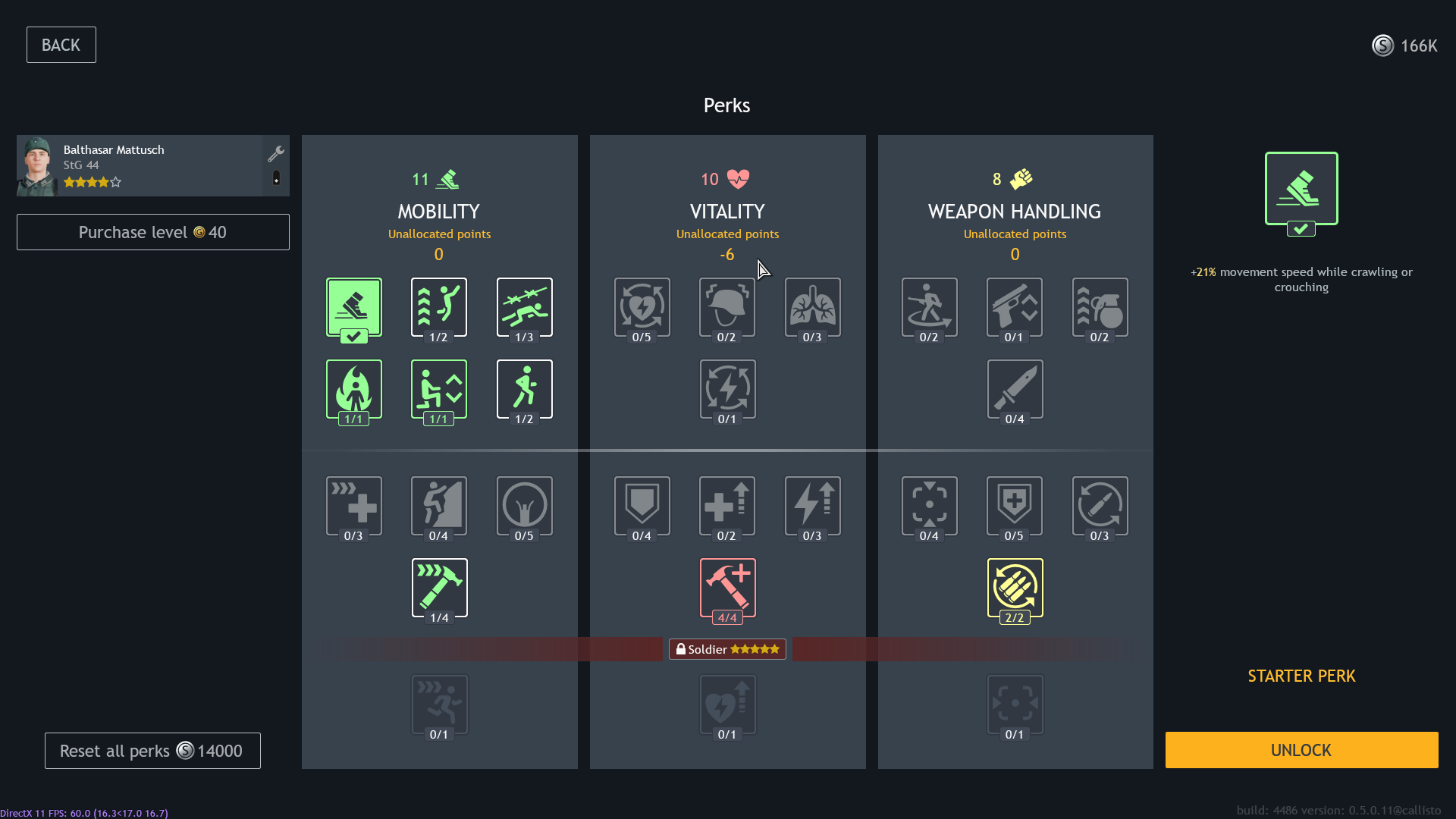Select the crouch movement speed starter perk
The width and height of the screenshot is (1456, 819).
click(354, 307)
